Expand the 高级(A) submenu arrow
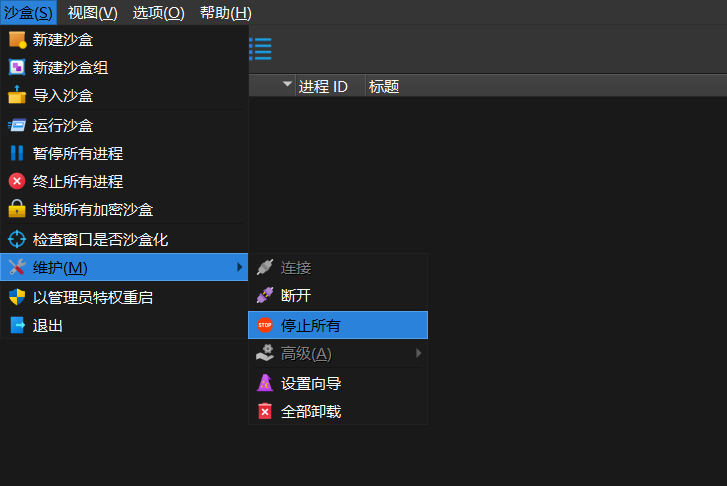This screenshot has width=727, height=486. click(418, 353)
